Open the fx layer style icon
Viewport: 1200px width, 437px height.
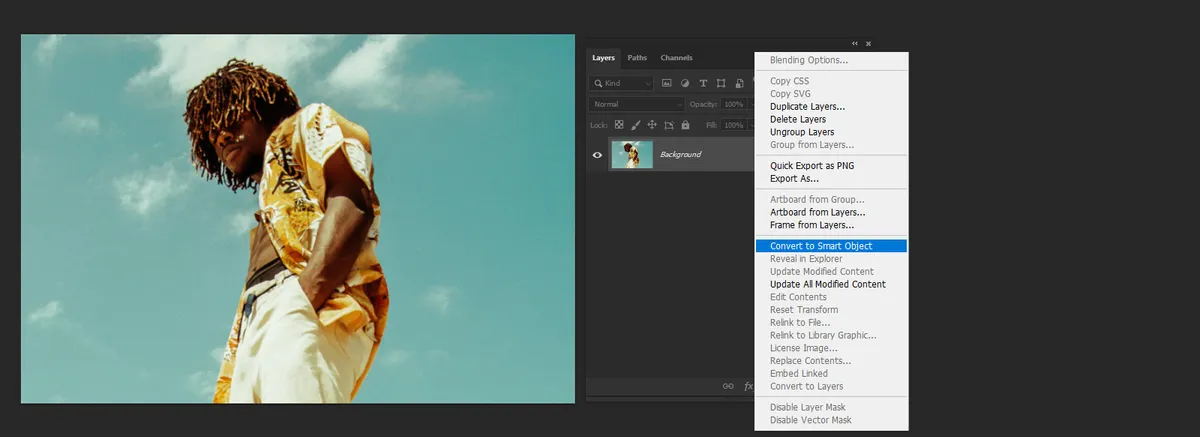tap(748, 386)
